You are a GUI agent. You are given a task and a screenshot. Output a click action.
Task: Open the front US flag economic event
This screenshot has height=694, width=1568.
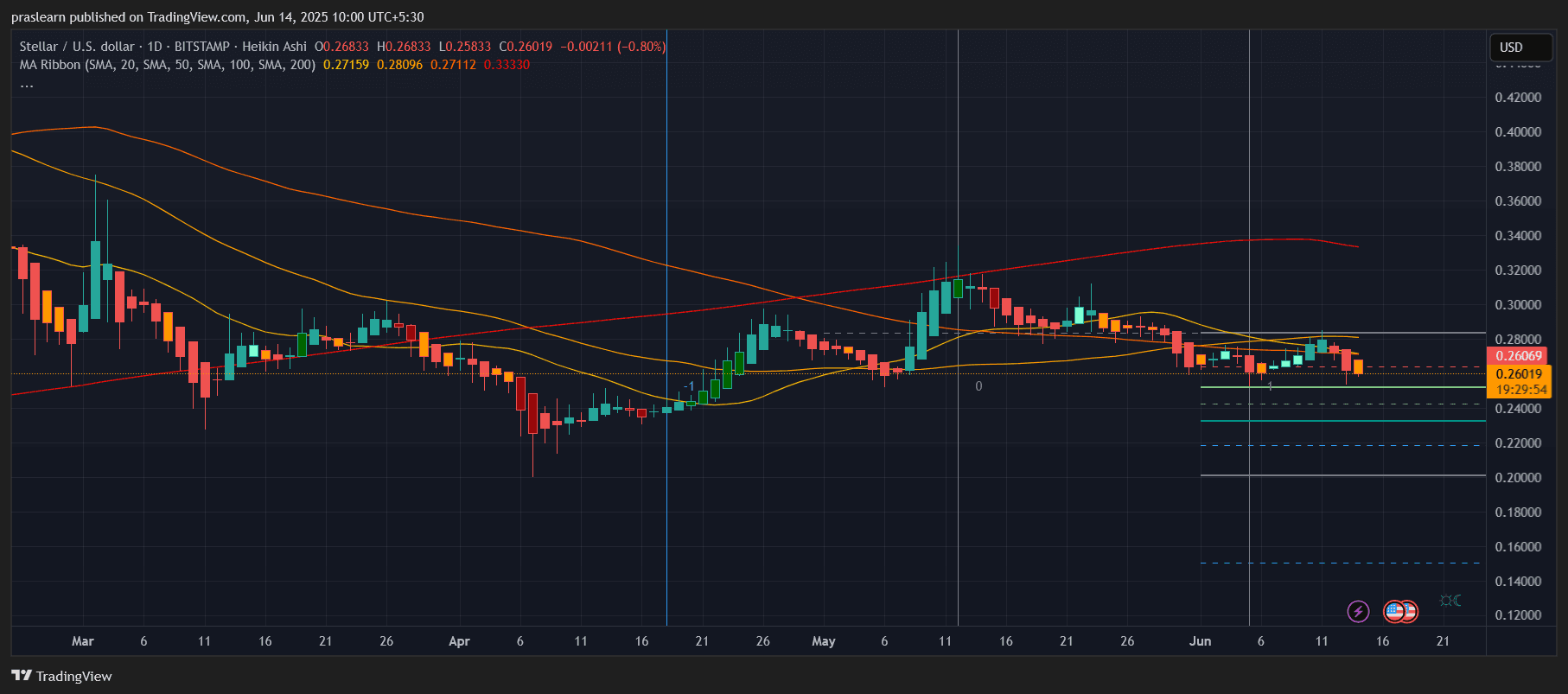click(x=1393, y=612)
